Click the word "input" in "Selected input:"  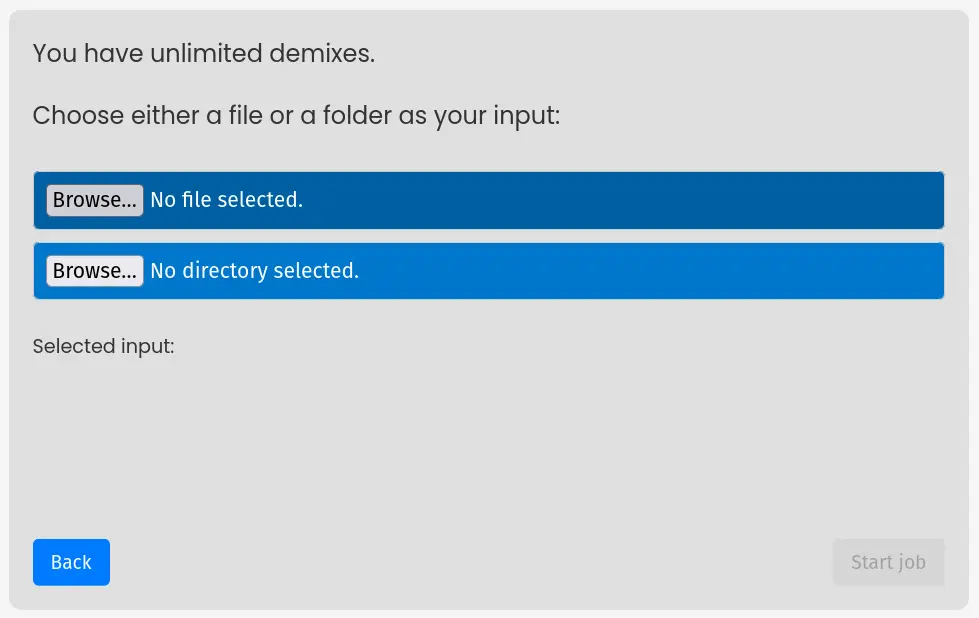click(148, 347)
